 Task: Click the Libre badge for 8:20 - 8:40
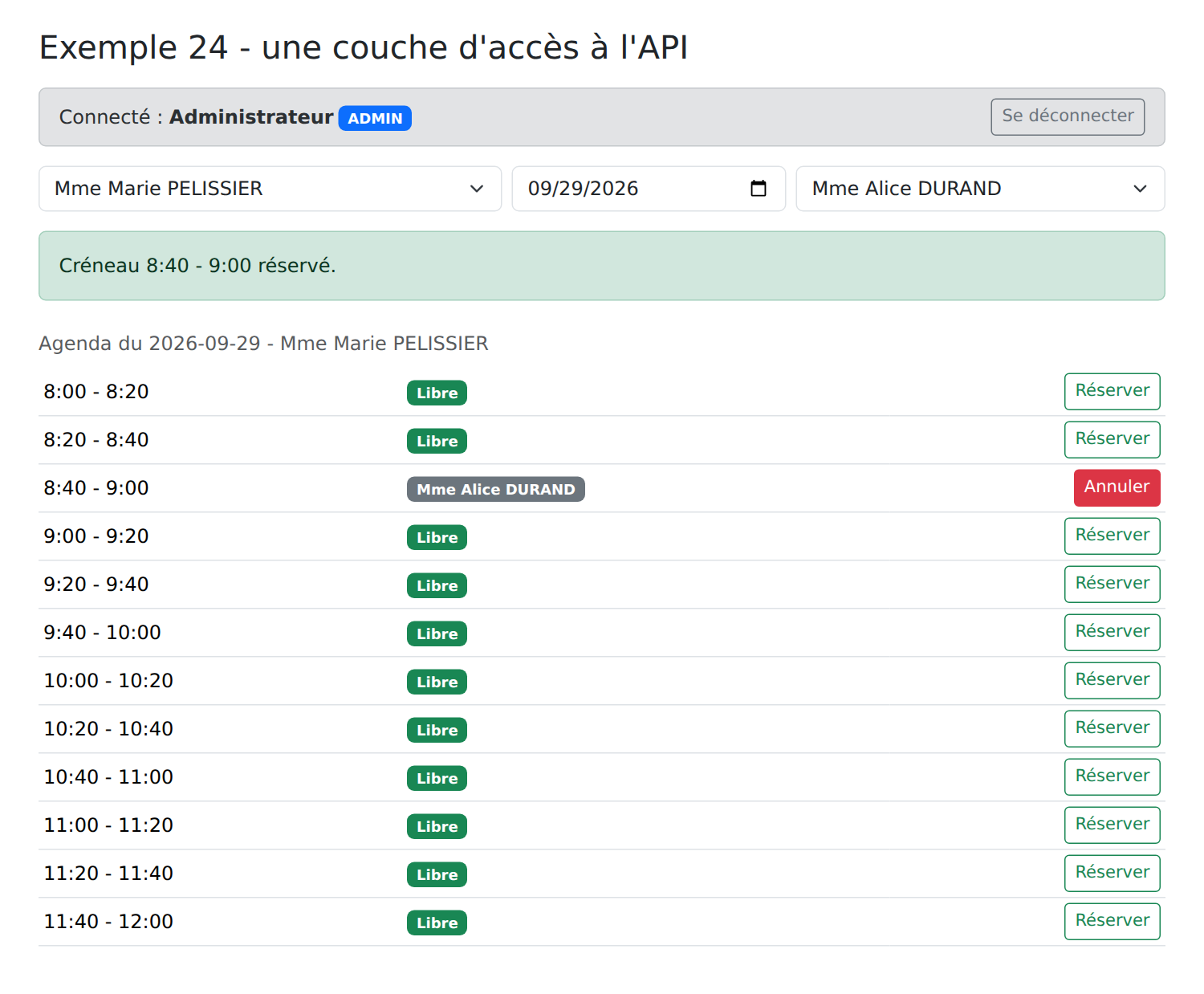437,441
